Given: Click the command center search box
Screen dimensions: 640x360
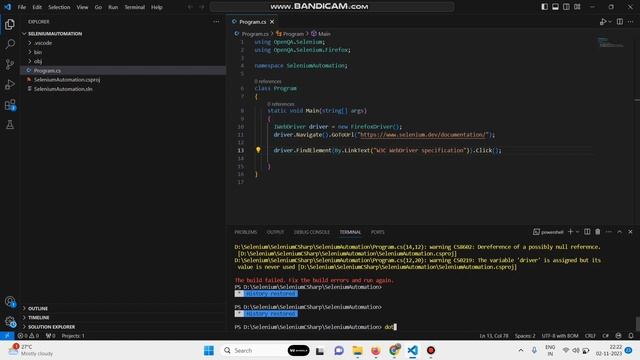Looking at the screenshot, I should pyautogui.click(x=331, y=7).
